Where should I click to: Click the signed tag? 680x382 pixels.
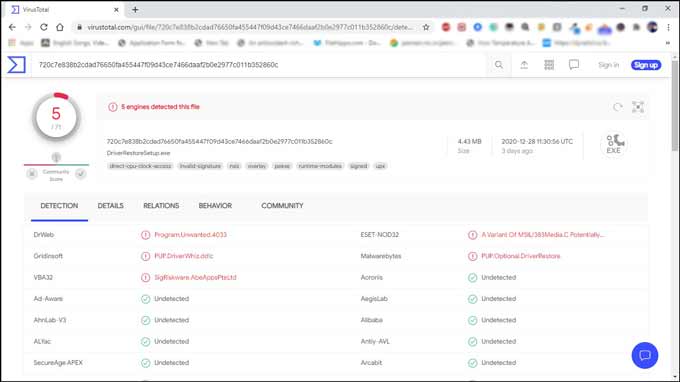pos(359,166)
